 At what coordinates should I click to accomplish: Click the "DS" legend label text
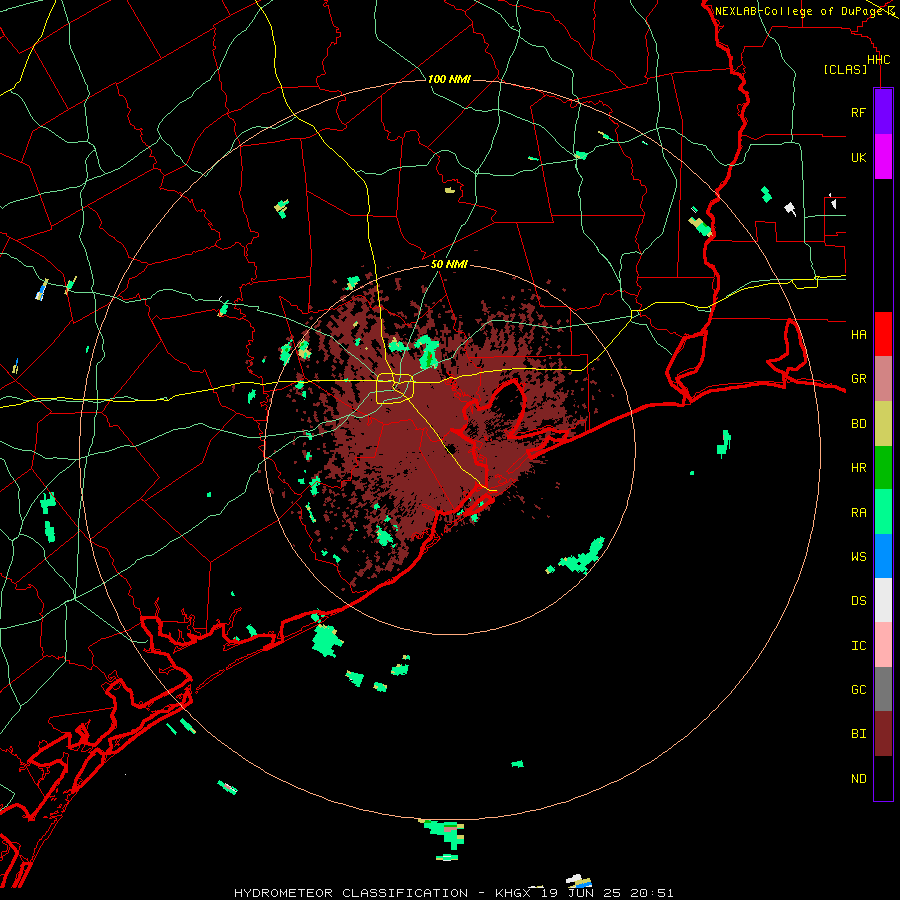pos(859,600)
